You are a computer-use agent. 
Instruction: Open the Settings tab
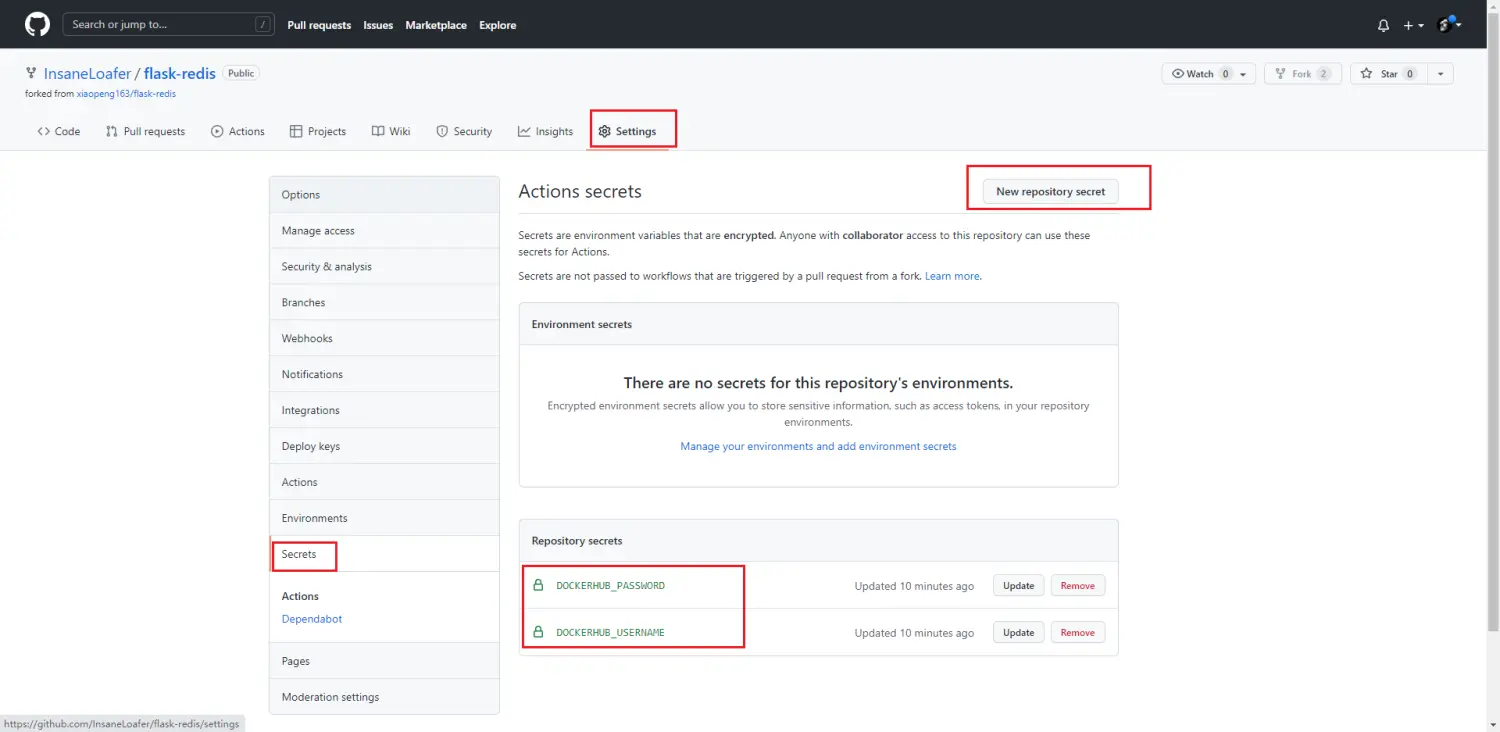627,131
